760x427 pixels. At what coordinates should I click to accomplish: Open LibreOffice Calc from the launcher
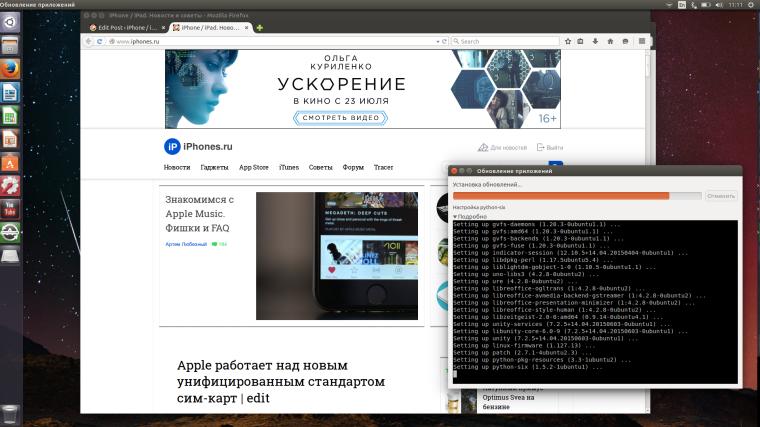click(x=10, y=116)
